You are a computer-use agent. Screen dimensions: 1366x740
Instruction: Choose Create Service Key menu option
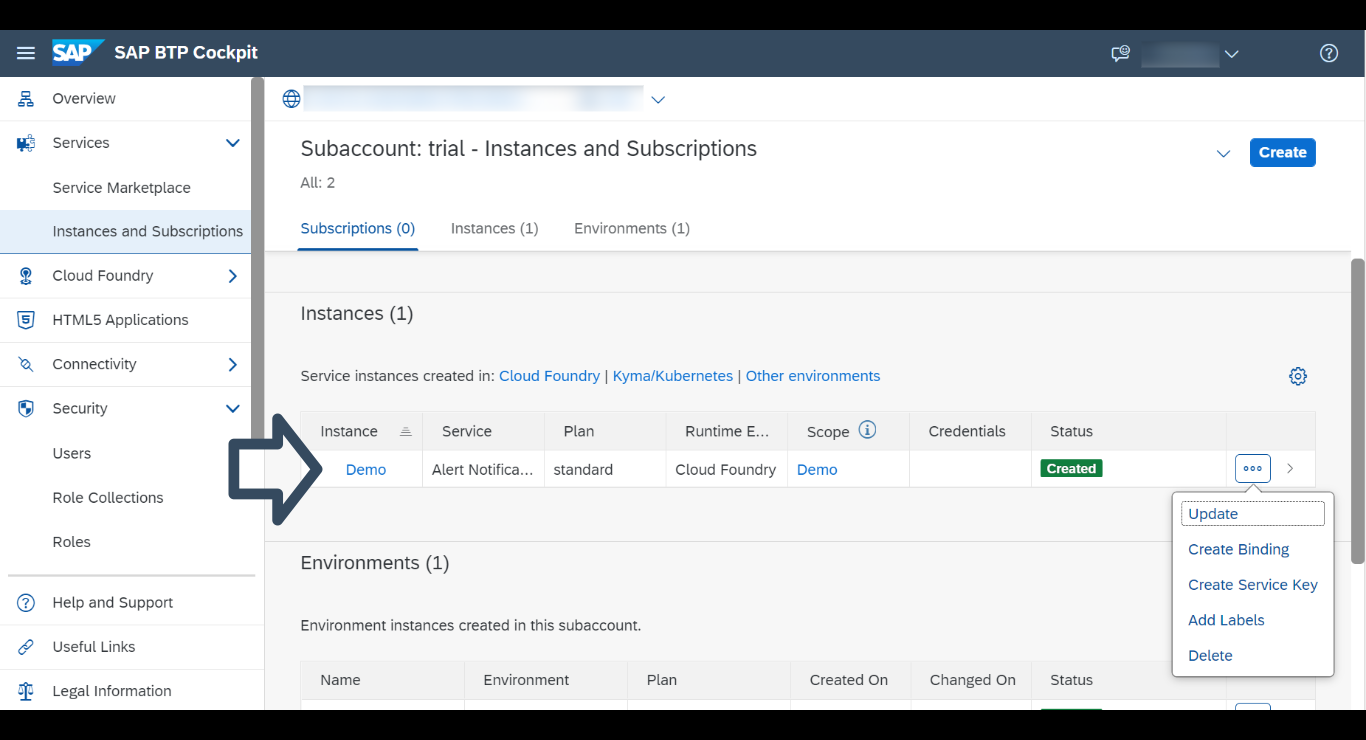coord(1253,585)
